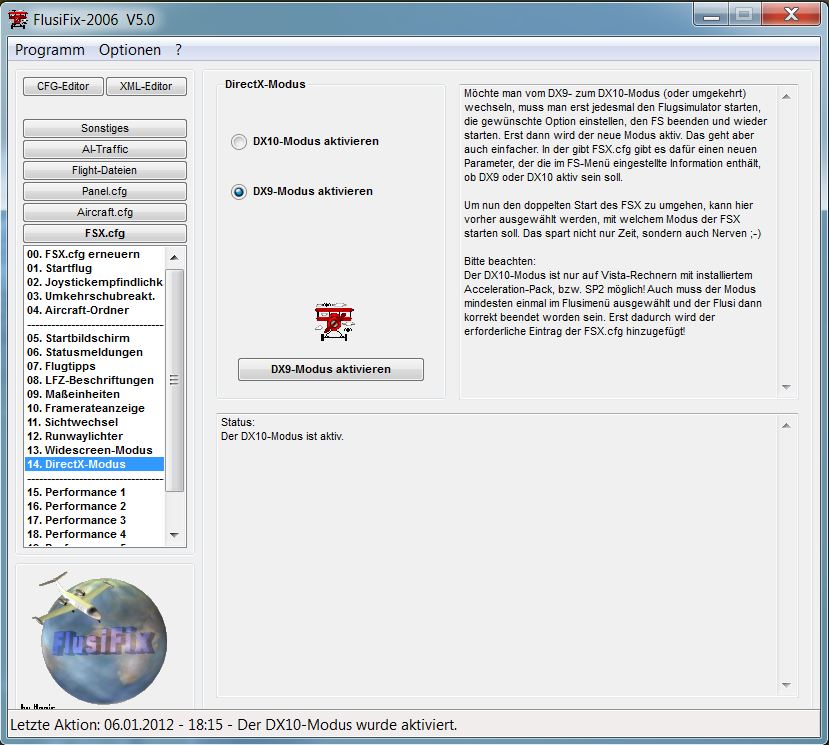Select 00. FSX.cfg erneuern in list
The height and width of the screenshot is (745, 829).
[95, 254]
